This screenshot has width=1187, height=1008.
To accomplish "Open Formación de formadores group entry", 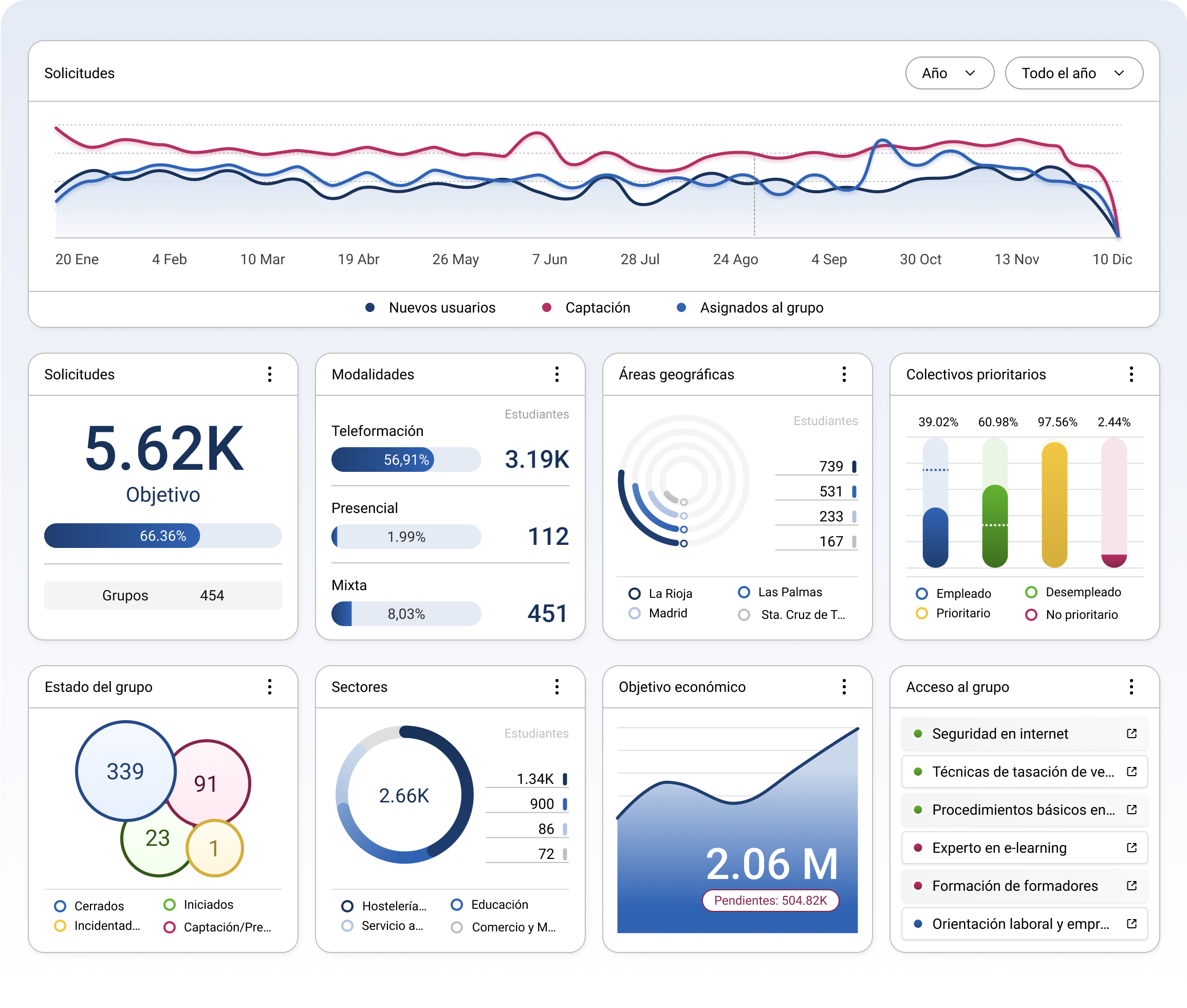I will click(1014, 886).
